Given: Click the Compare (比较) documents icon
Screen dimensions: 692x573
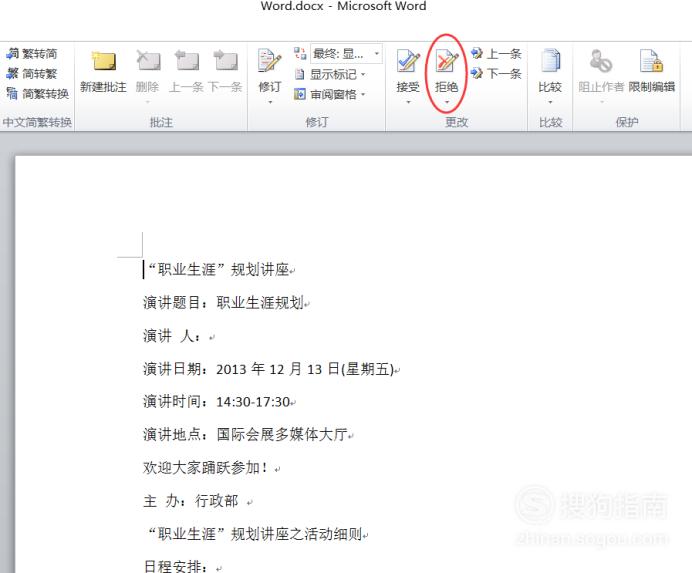Looking at the screenshot, I should [550, 61].
